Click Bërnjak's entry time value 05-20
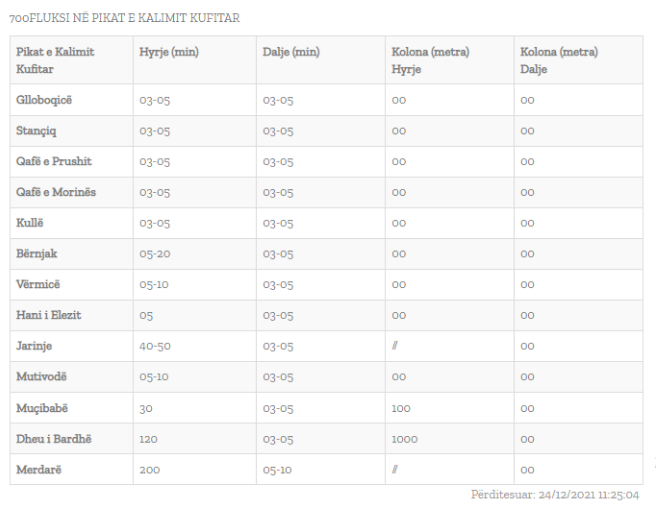Image resolution: width=663 pixels, height=509 pixels. pyautogui.click(x=155, y=254)
